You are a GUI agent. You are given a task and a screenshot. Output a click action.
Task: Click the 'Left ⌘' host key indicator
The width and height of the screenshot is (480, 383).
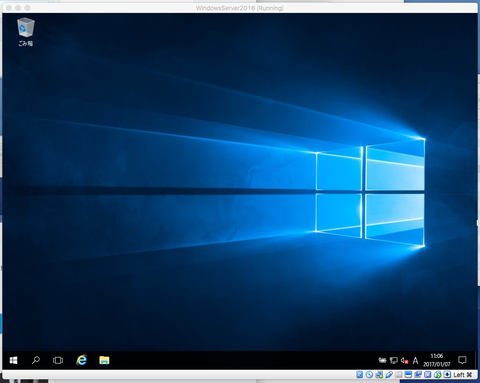click(463, 375)
